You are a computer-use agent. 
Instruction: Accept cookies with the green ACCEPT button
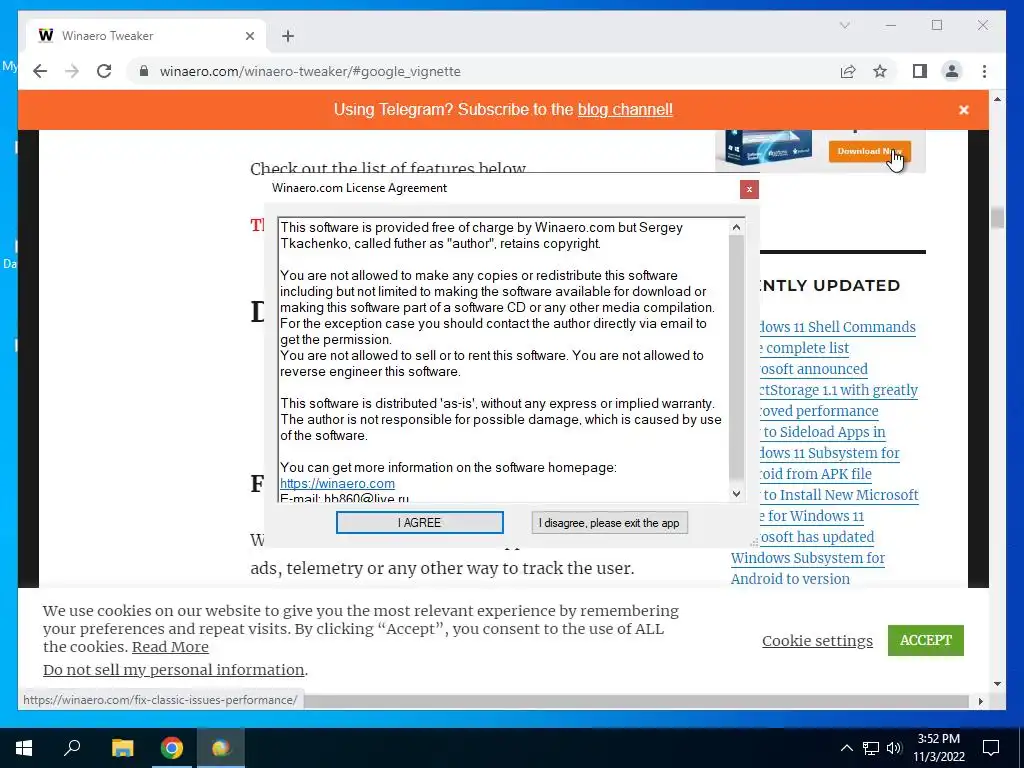pyautogui.click(x=925, y=640)
